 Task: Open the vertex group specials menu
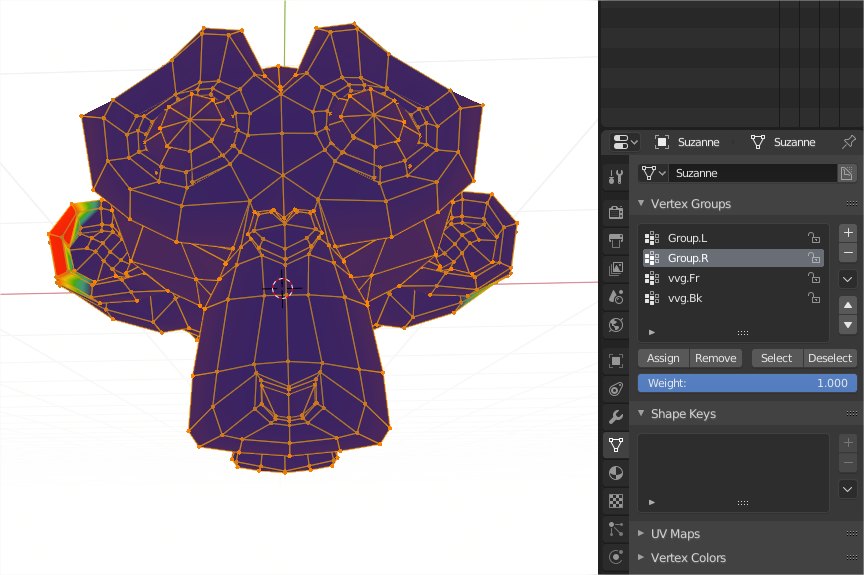click(848, 279)
